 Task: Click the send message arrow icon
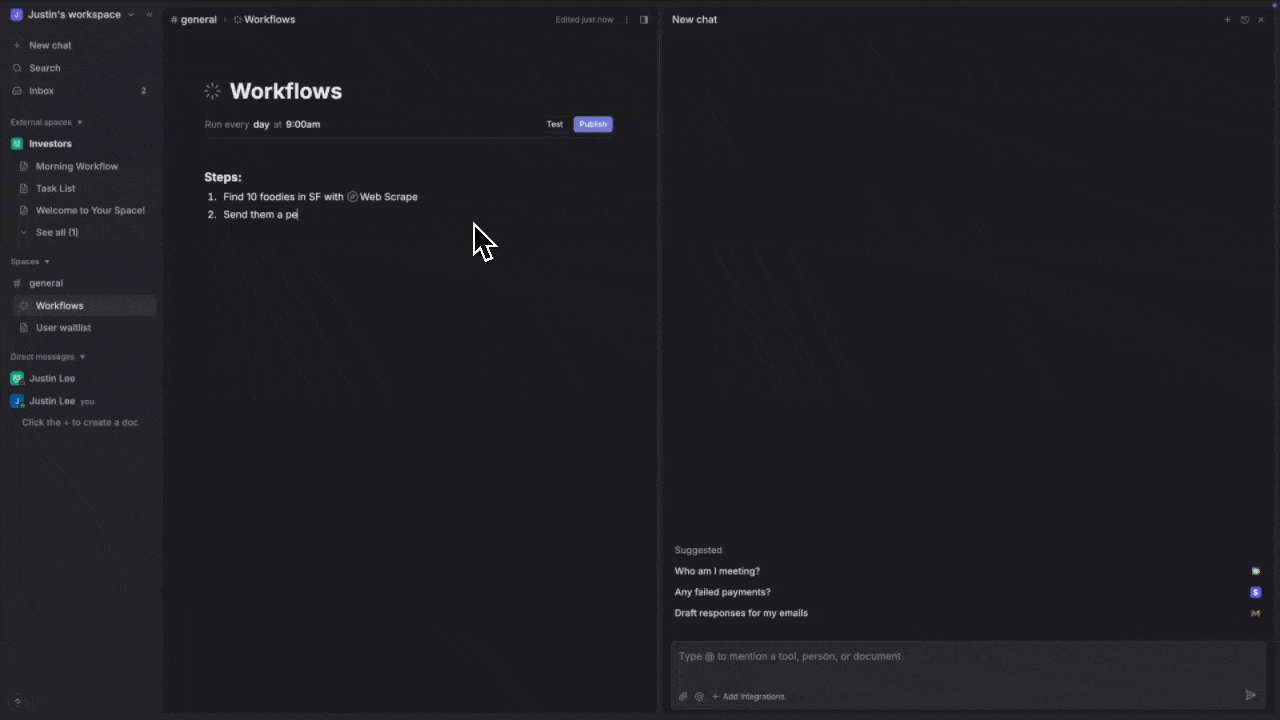click(x=1250, y=695)
